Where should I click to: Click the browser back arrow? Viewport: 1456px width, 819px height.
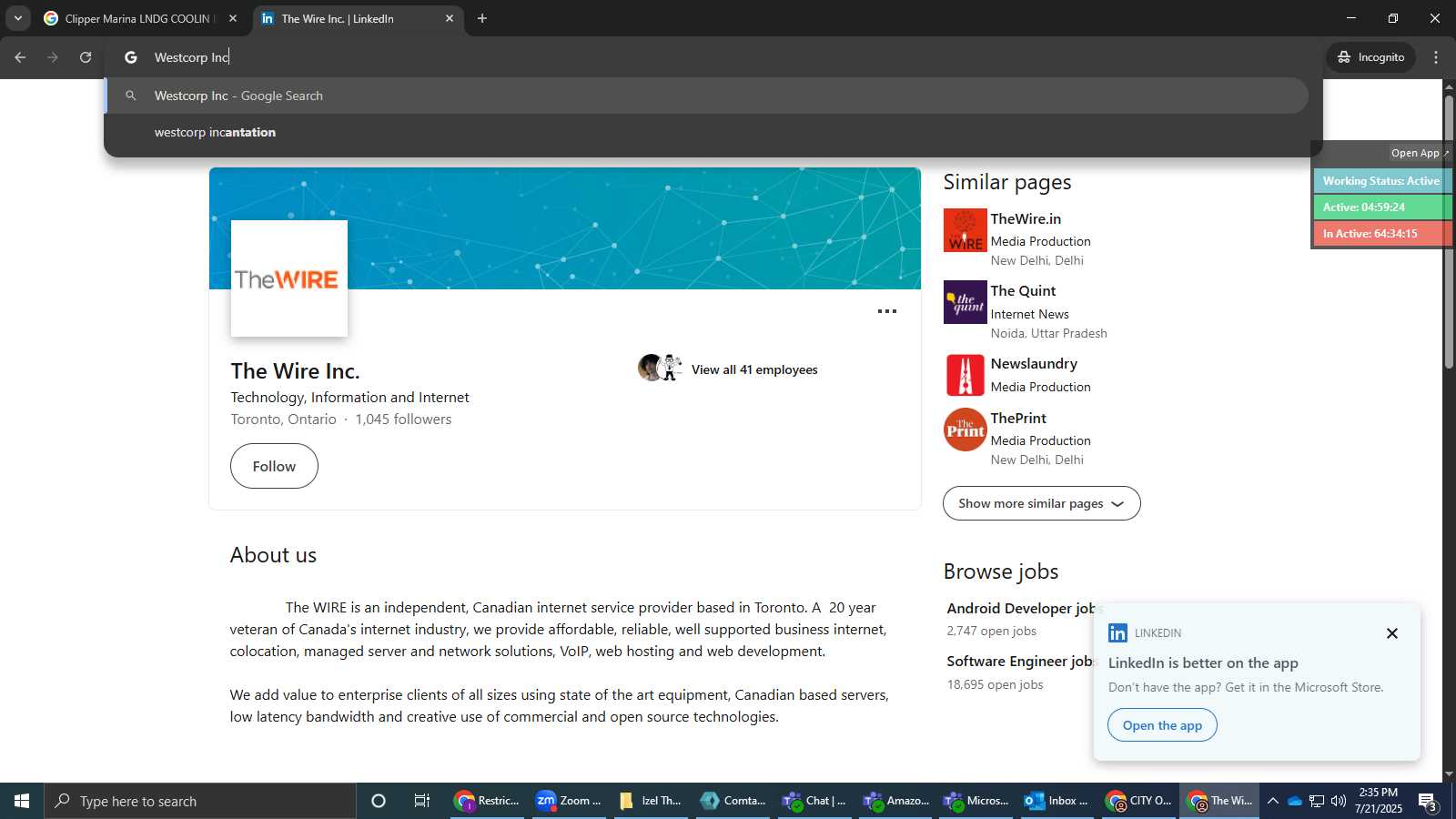point(20,57)
